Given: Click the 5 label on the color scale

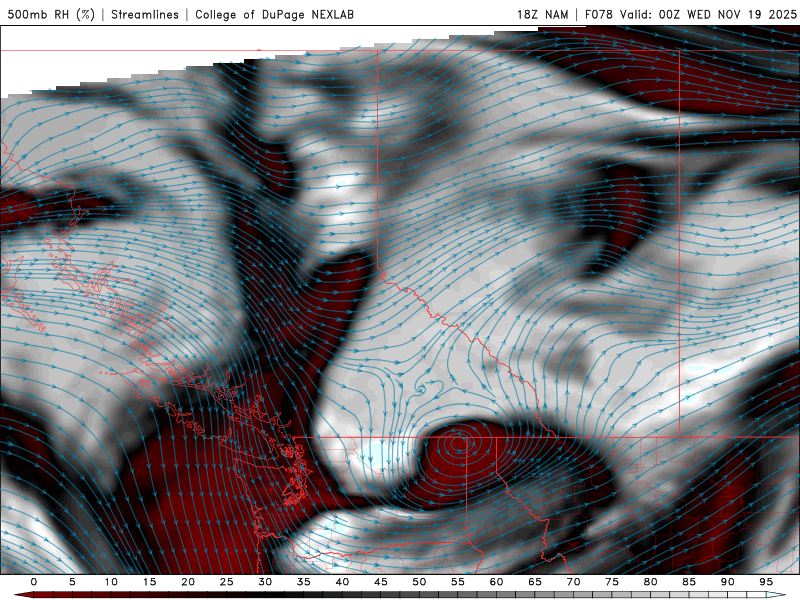Looking at the screenshot, I should [x=72, y=582].
